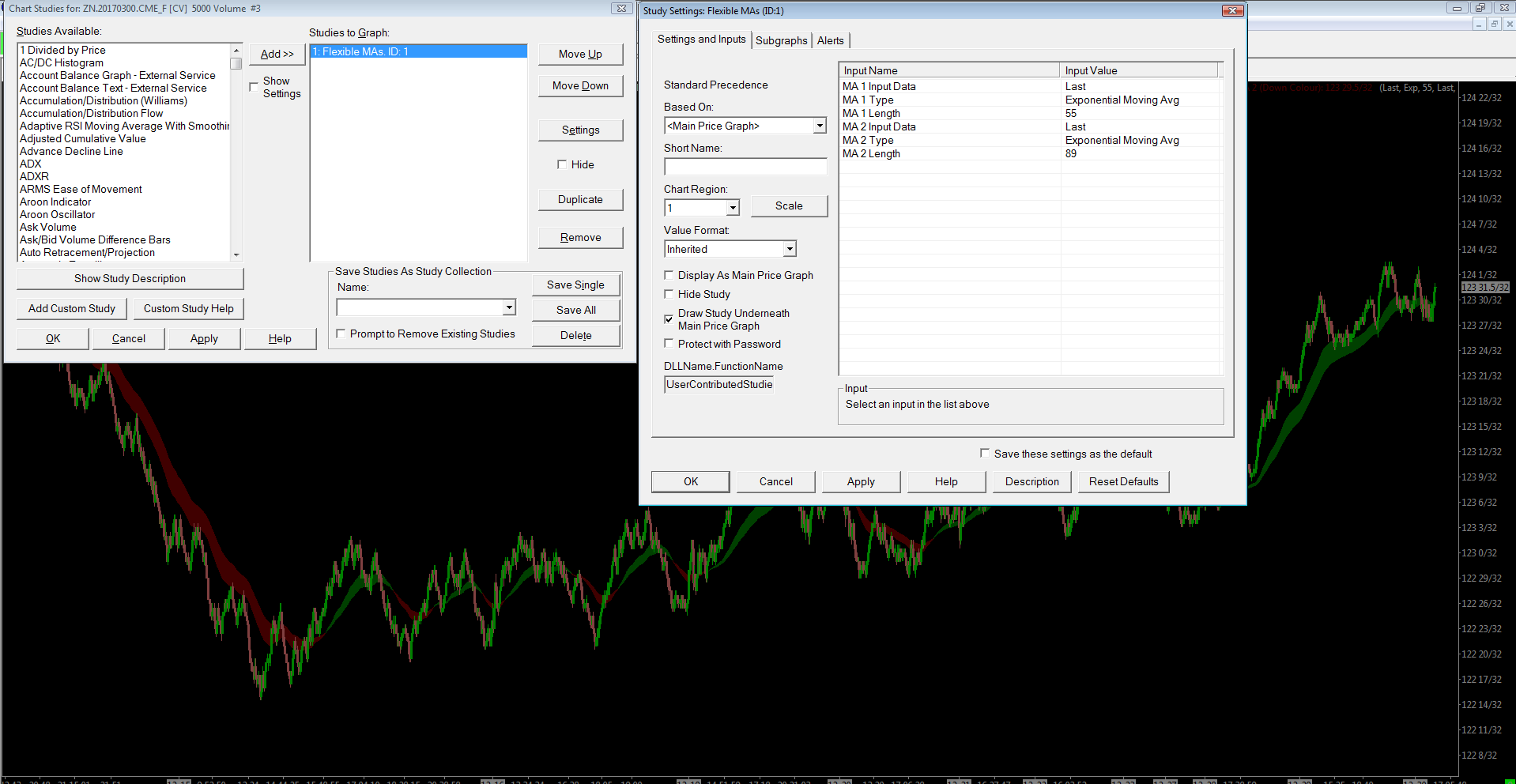Select the MA 1 Length input row

coord(1031,113)
